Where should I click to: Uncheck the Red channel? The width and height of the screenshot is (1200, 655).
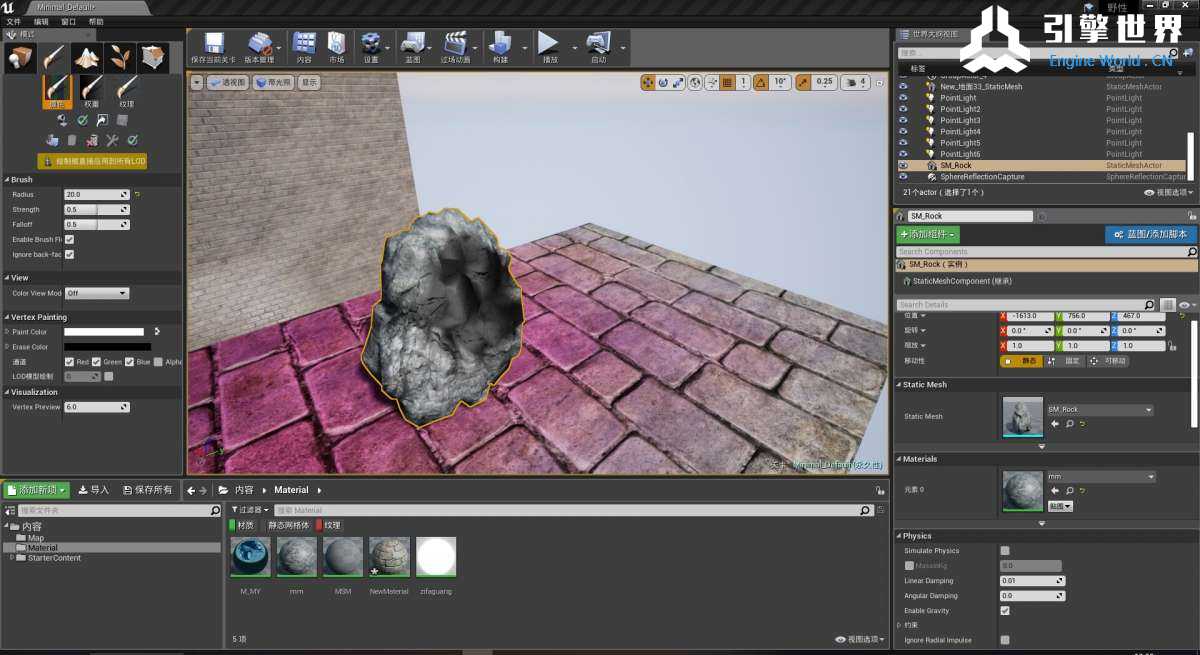69,362
